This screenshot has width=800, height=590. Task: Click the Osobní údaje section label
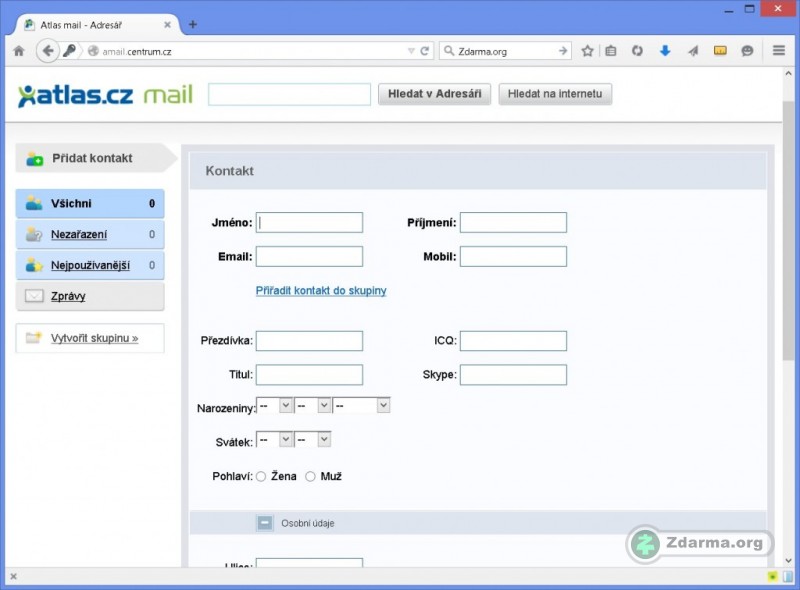click(x=308, y=524)
